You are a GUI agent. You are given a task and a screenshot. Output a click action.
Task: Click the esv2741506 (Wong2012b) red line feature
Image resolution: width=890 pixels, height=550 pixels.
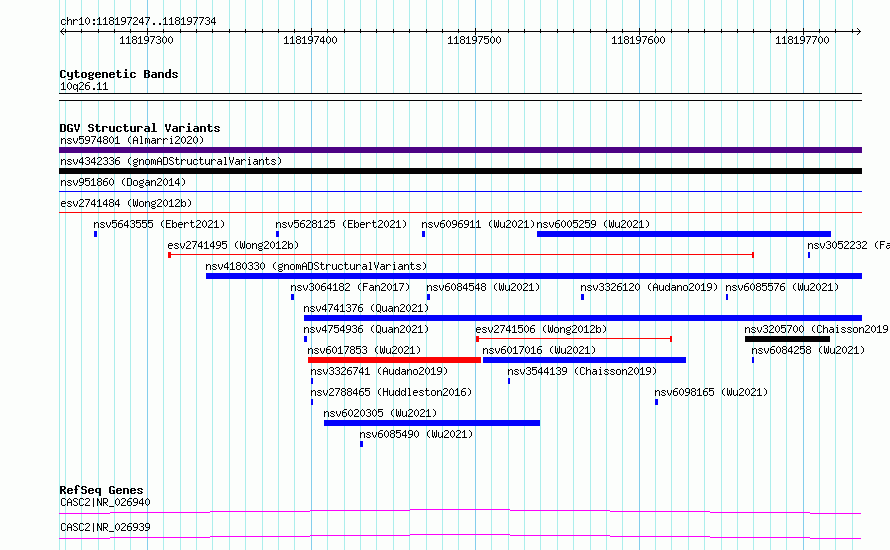coord(574,339)
